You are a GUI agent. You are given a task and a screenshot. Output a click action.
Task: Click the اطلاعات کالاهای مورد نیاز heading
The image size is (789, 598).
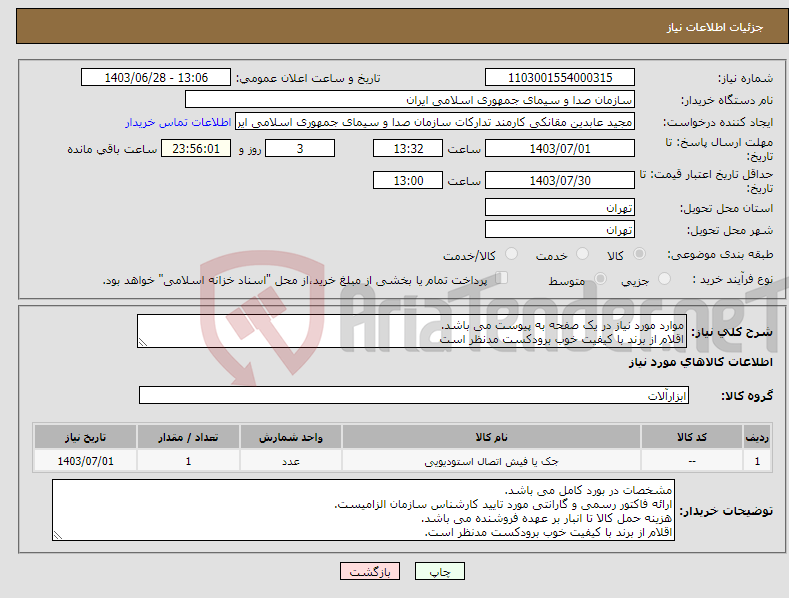[x=700, y=362]
